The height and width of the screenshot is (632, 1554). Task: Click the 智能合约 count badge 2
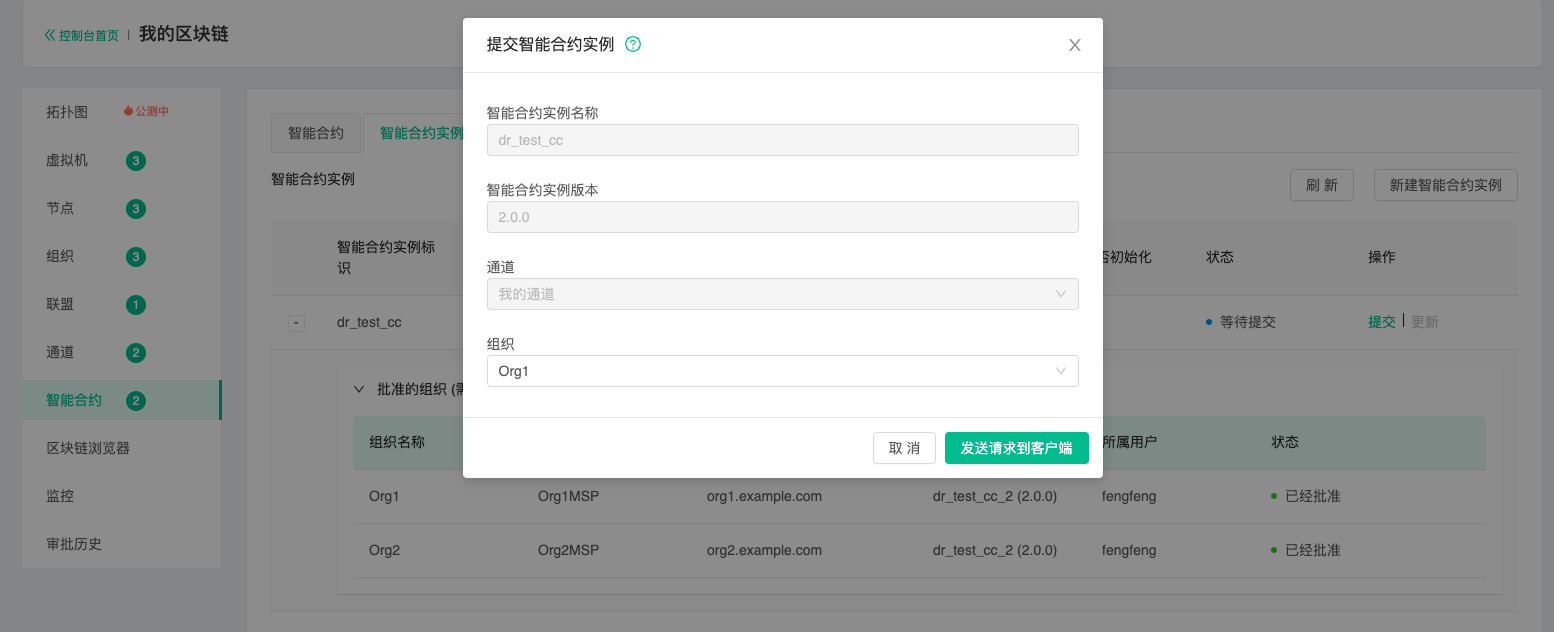tap(136, 401)
